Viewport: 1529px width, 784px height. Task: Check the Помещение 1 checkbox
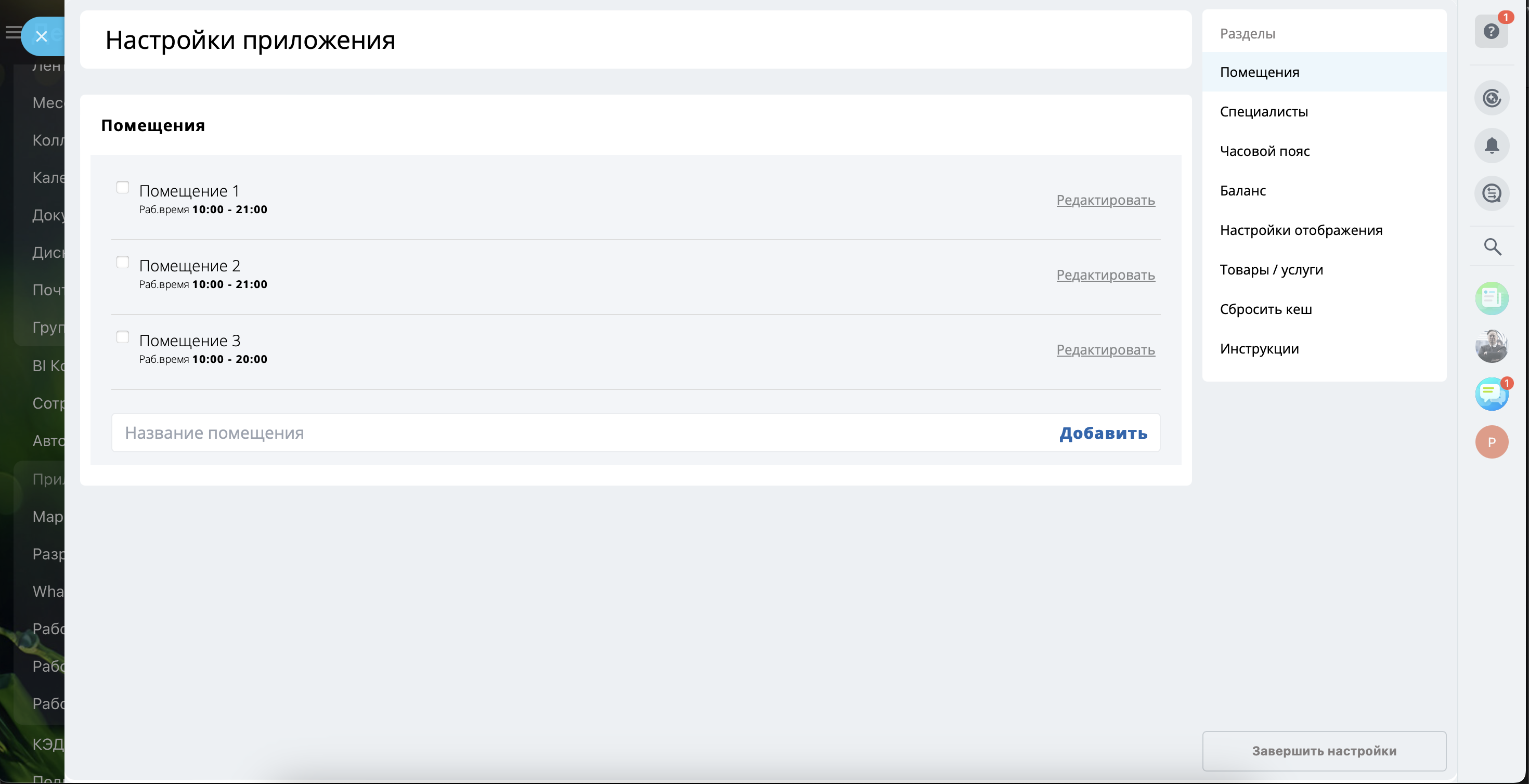point(123,188)
